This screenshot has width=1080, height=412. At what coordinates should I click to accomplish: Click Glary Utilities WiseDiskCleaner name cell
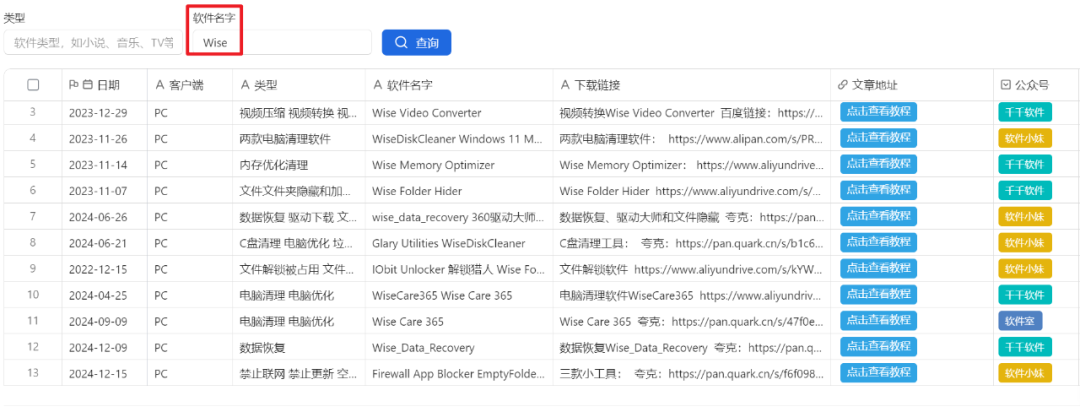(x=459, y=243)
